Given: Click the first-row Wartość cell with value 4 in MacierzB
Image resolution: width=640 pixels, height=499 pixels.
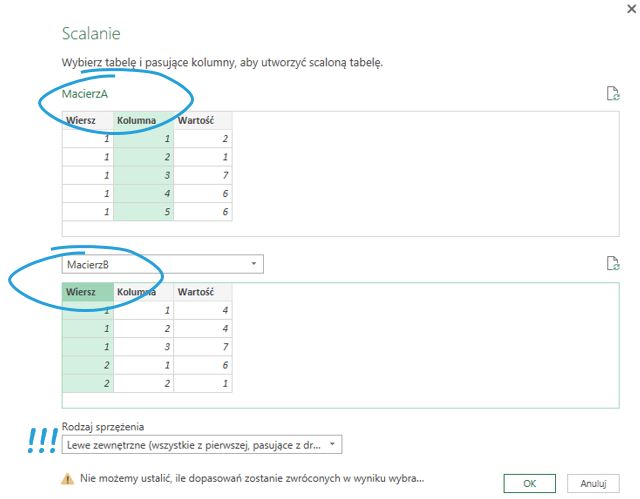Looking at the screenshot, I should point(203,311).
